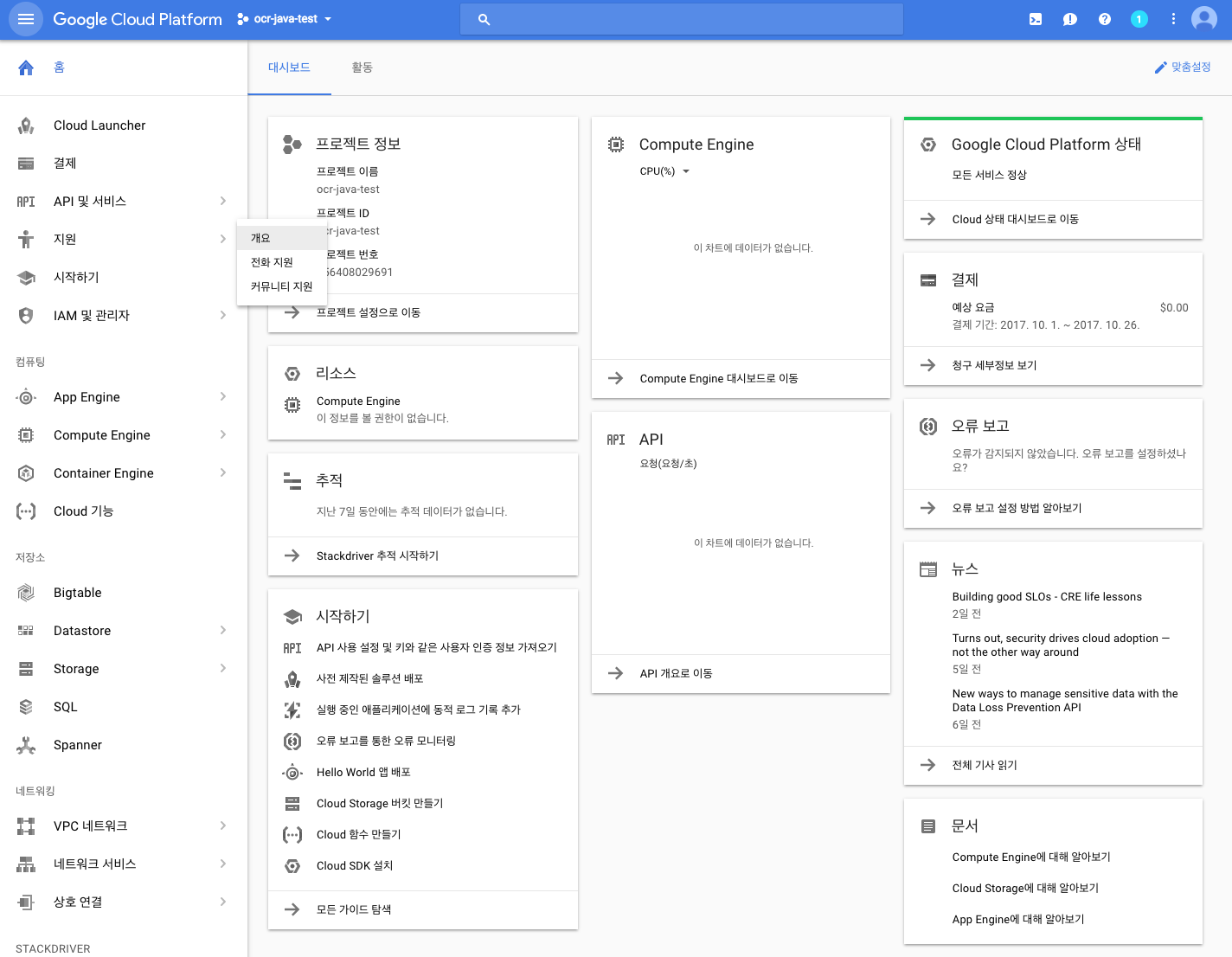The width and height of the screenshot is (1232, 957).
Task: Select 커뮤니티 지원 in the flyout
Action: tap(282, 286)
